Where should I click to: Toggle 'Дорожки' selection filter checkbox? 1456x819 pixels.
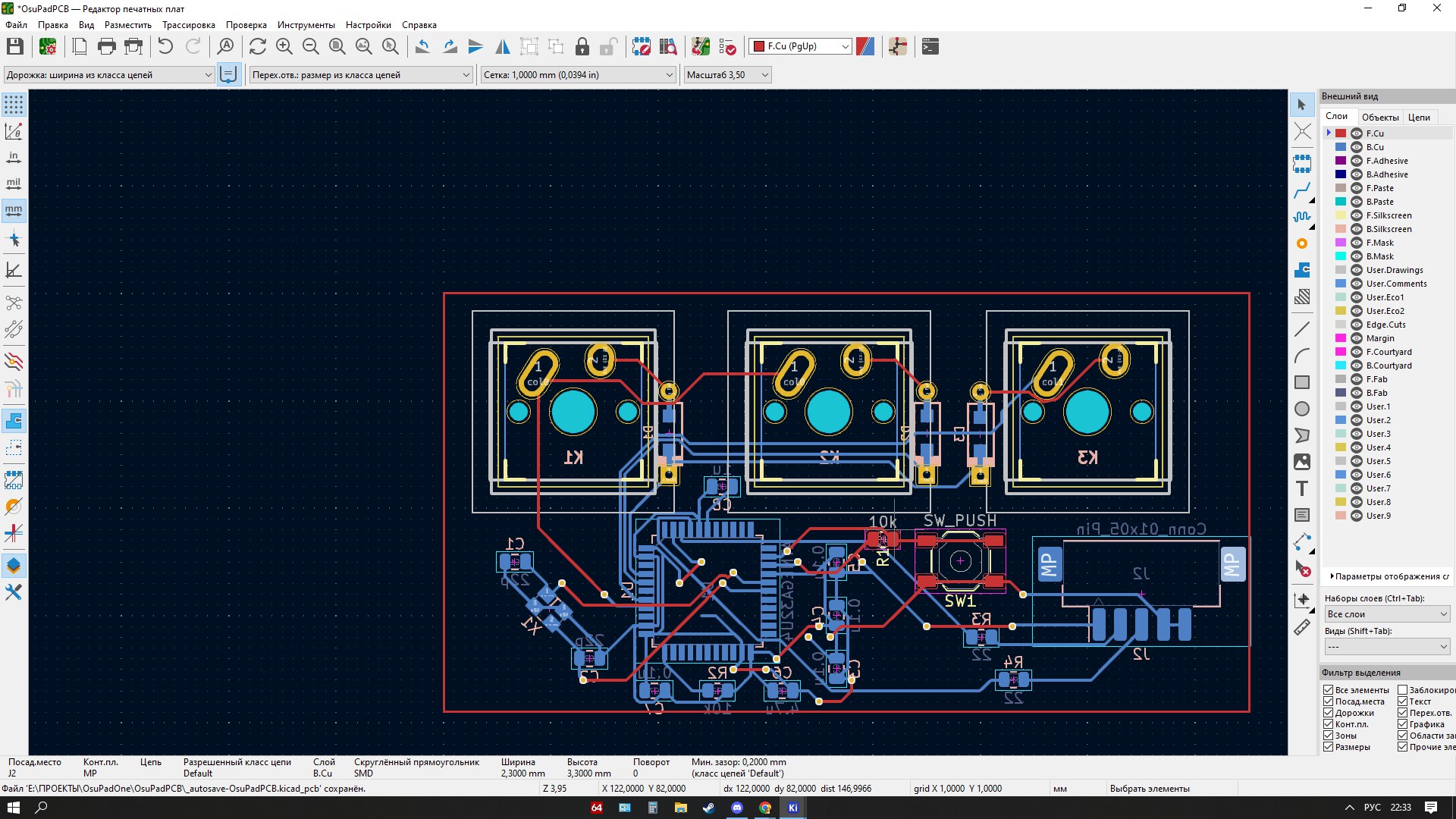coord(1329,713)
